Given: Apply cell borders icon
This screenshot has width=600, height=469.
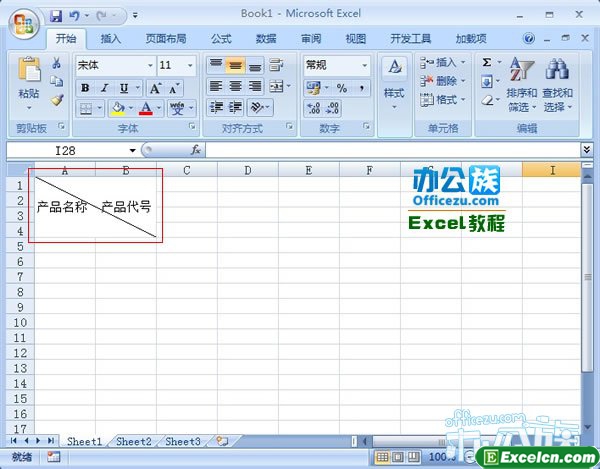Looking at the screenshot, I should (85, 109).
